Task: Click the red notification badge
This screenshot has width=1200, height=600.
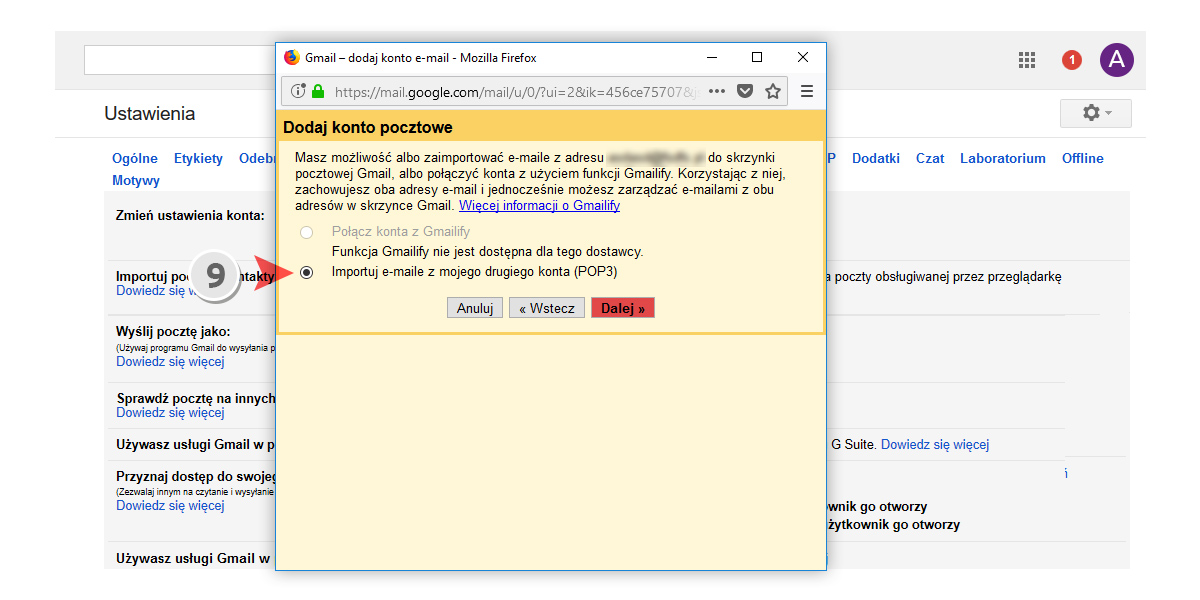Action: 1071,60
